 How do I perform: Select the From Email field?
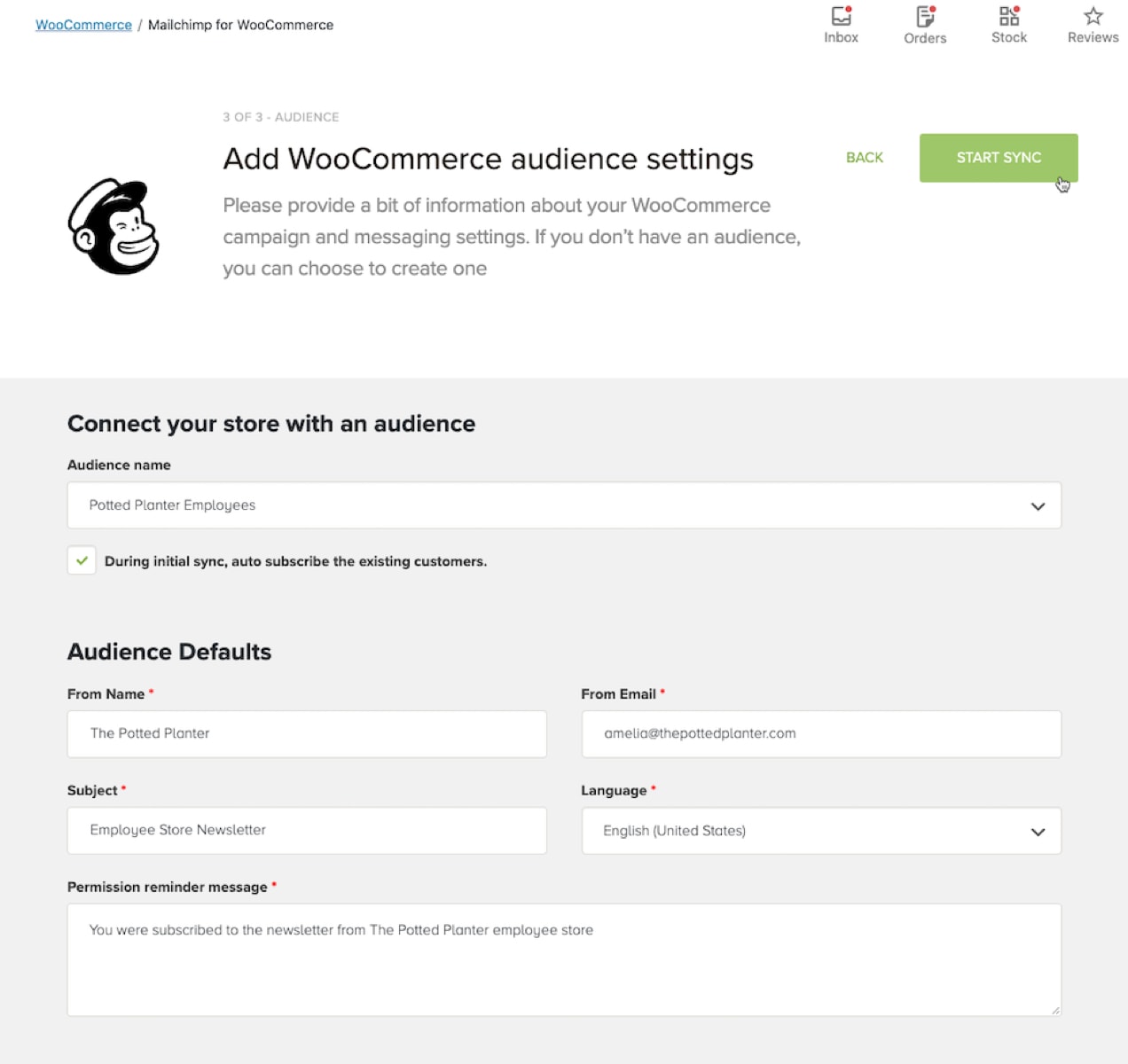(x=821, y=734)
